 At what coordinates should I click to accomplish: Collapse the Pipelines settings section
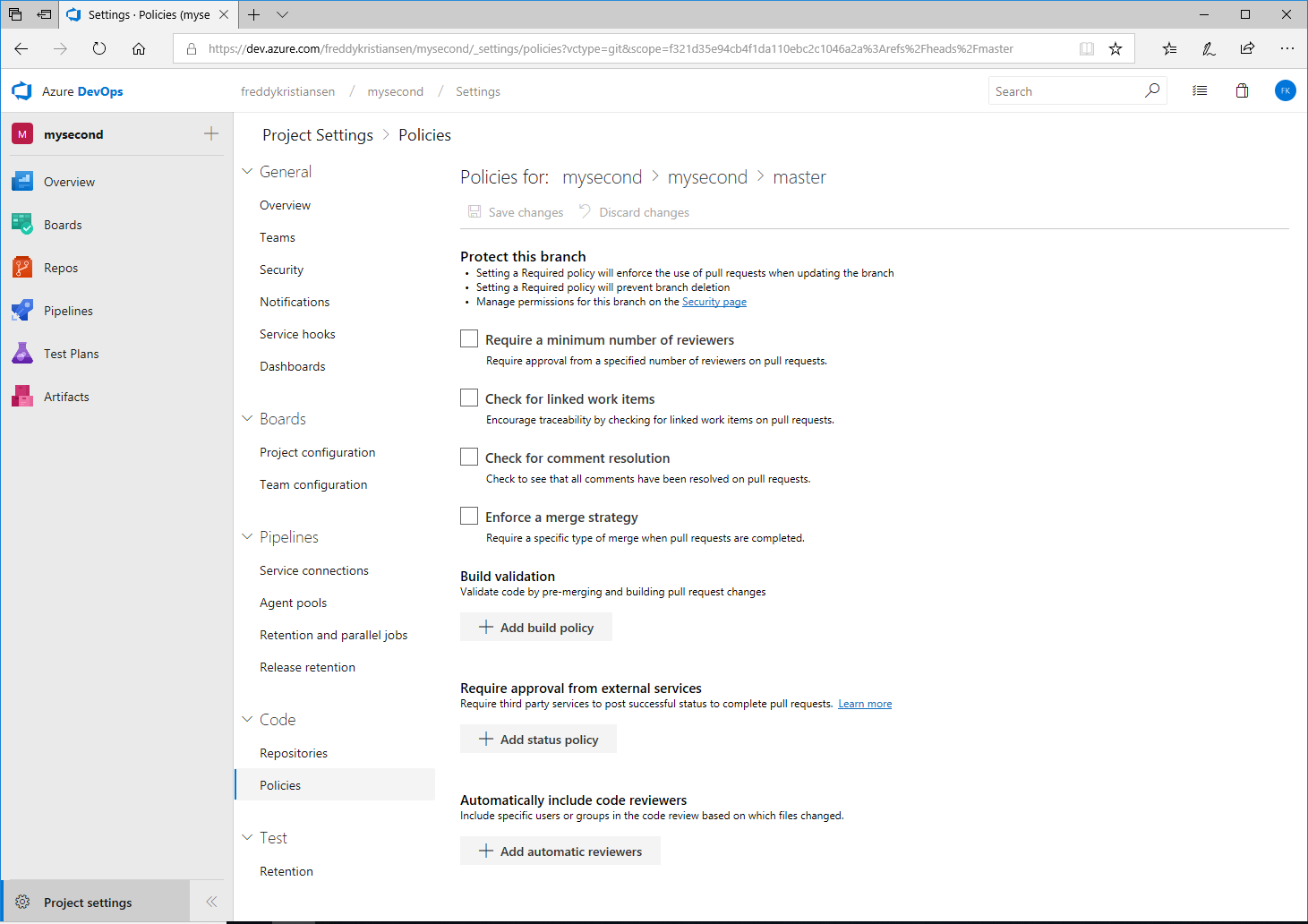tap(248, 537)
